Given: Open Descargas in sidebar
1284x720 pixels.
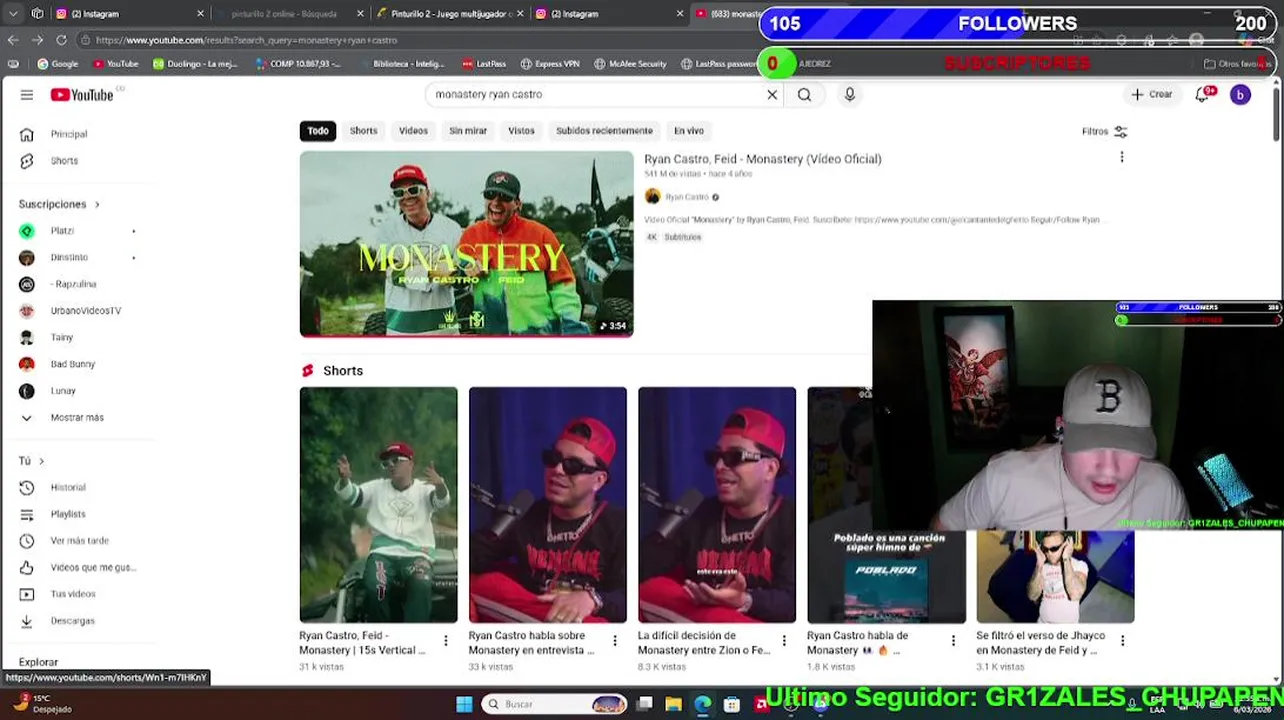Looking at the screenshot, I should point(73,621).
